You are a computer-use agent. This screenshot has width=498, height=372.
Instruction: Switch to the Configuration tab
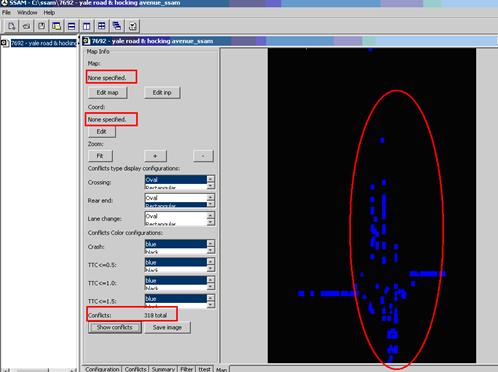[102, 369]
